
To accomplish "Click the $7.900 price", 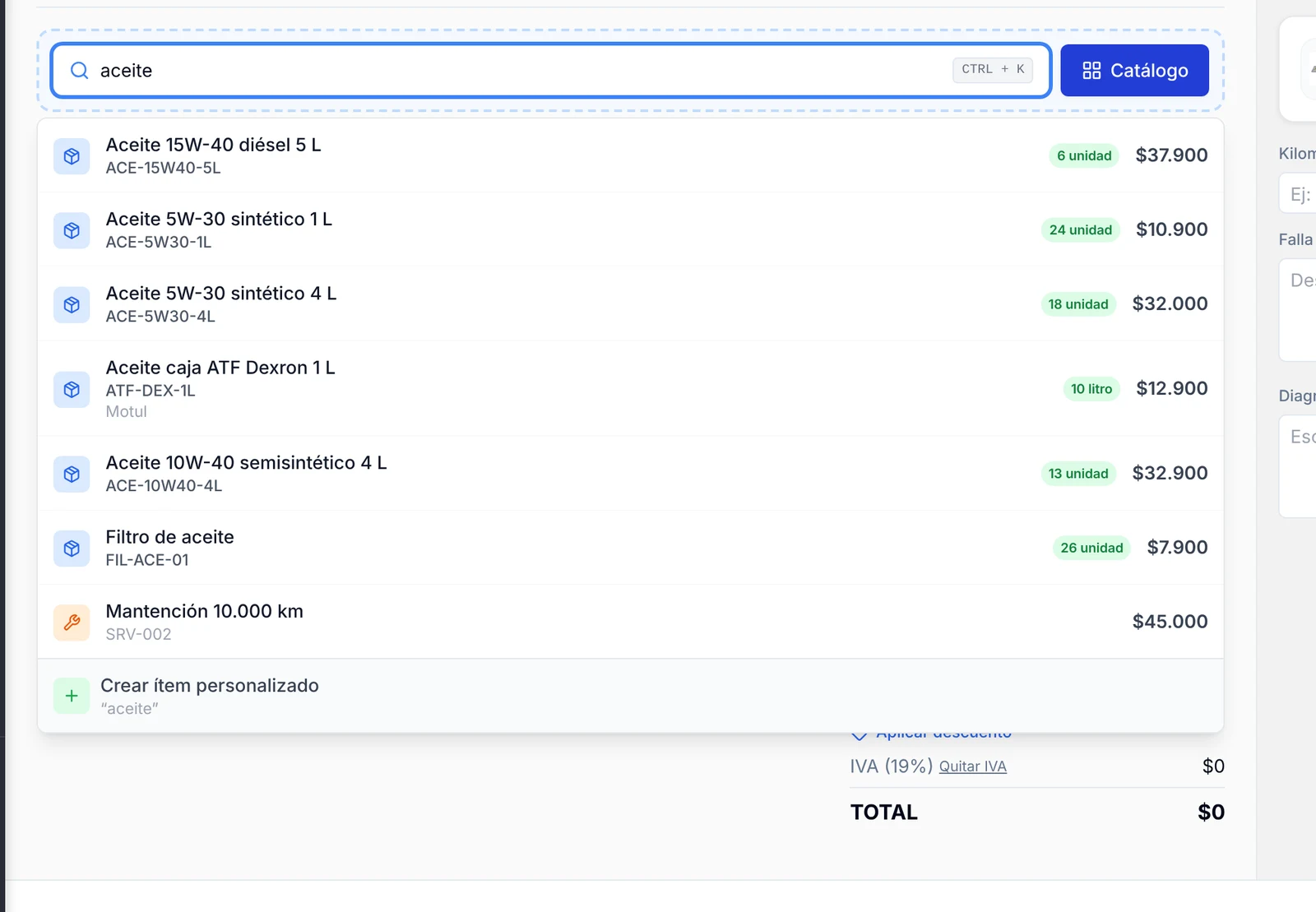I will tap(1178, 548).
